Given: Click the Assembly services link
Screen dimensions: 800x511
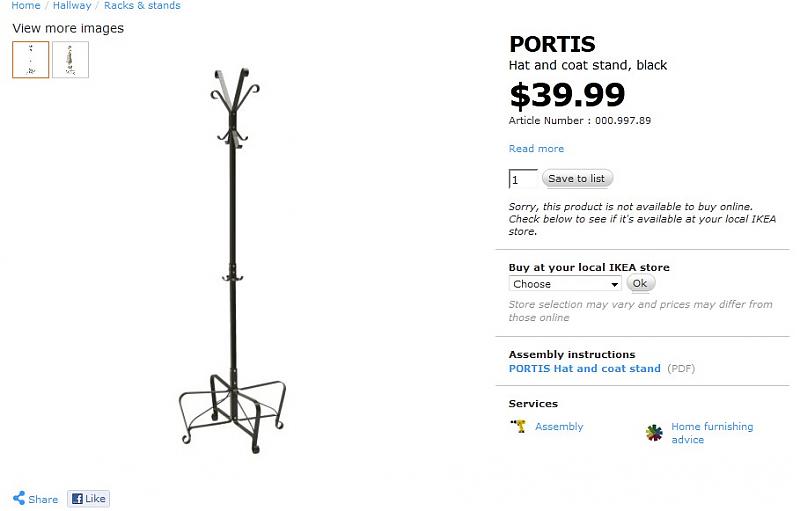Looking at the screenshot, I should pyautogui.click(x=559, y=427).
